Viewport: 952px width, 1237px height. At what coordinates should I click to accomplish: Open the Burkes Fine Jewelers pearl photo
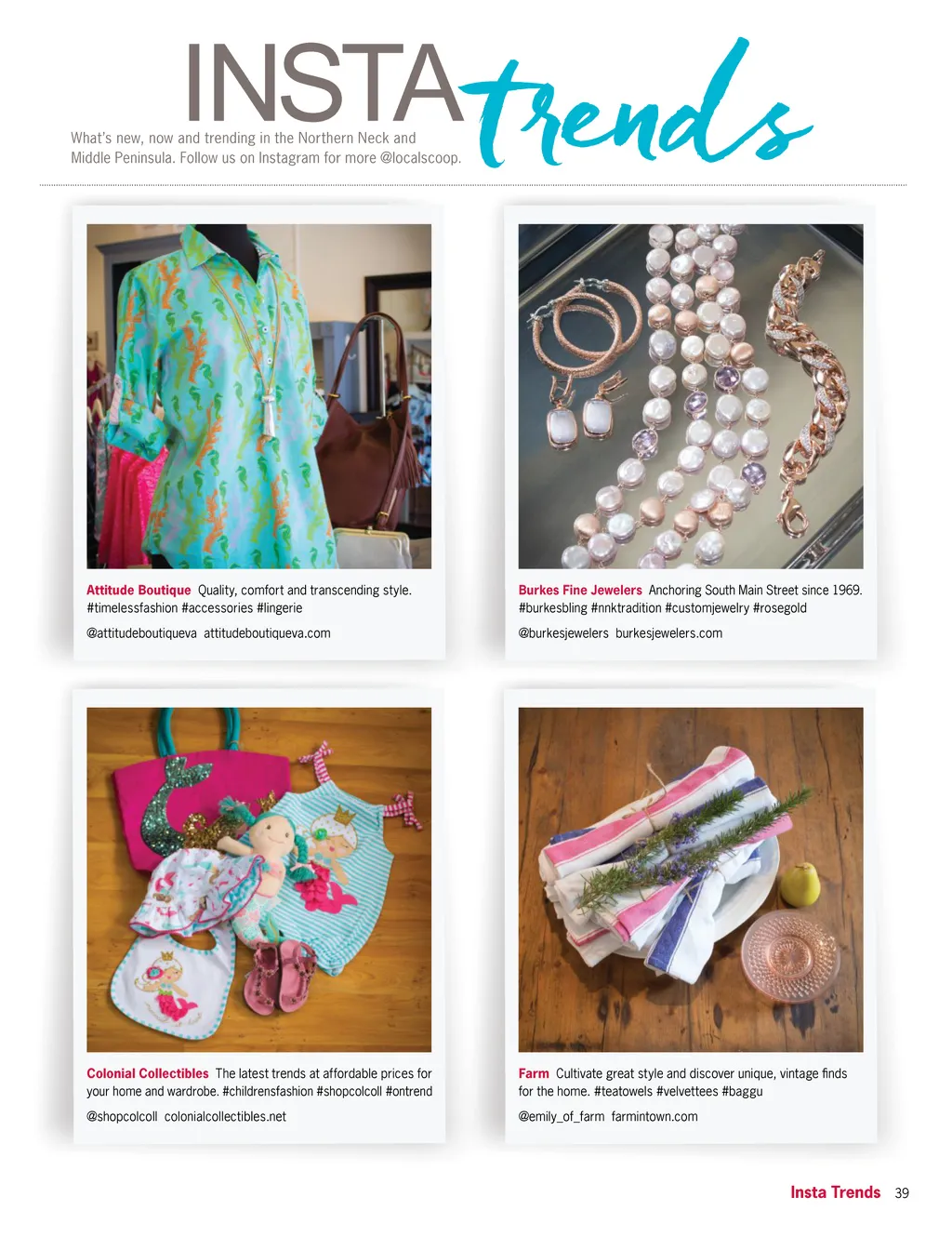[x=691, y=396]
